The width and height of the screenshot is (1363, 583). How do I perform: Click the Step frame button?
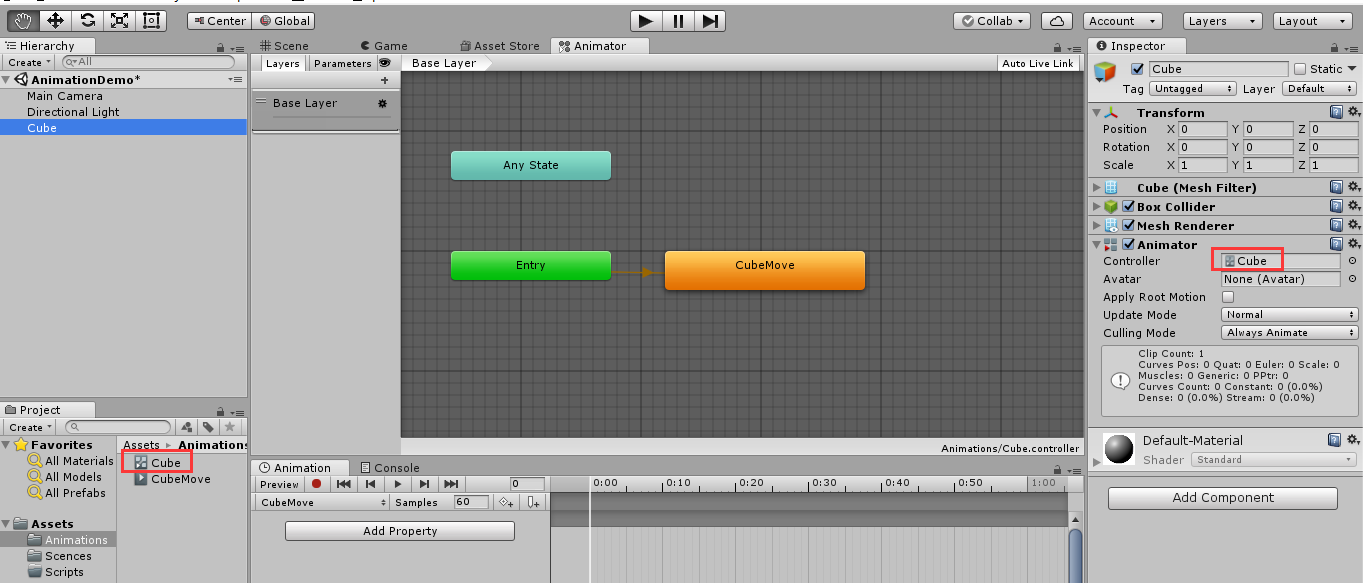tap(709, 20)
